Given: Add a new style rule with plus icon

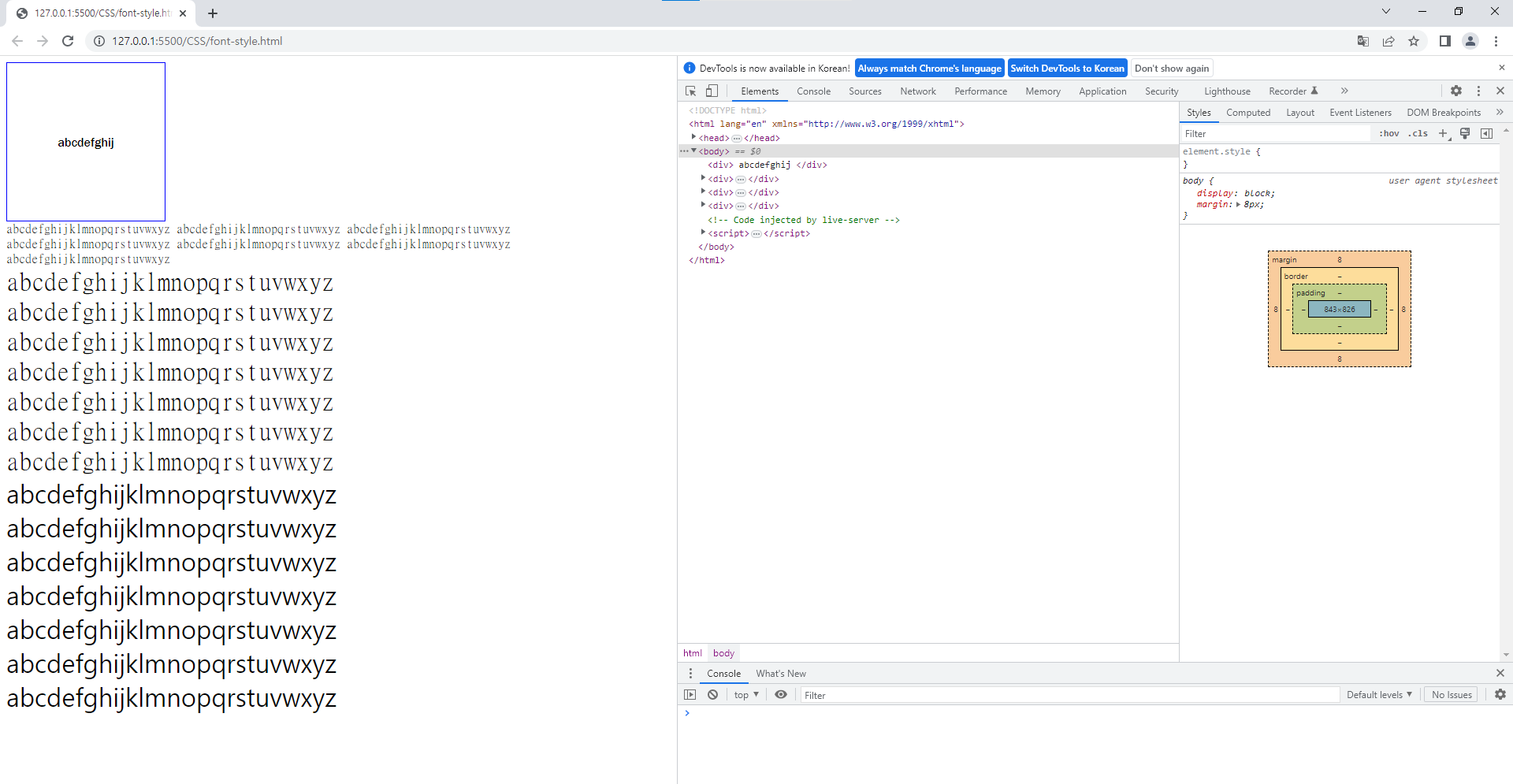Looking at the screenshot, I should [x=1443, y=134].
